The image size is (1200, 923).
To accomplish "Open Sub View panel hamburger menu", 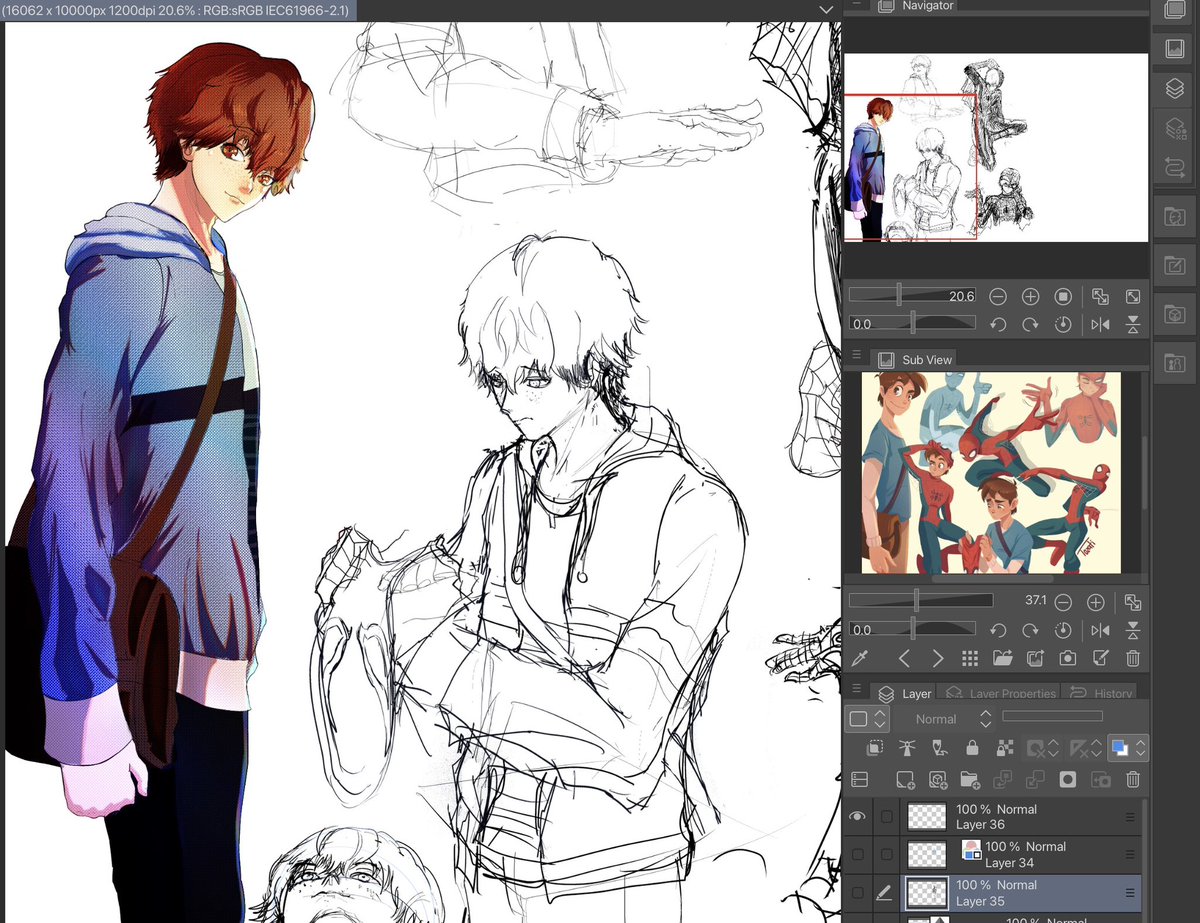I will (x=856, y=355).
